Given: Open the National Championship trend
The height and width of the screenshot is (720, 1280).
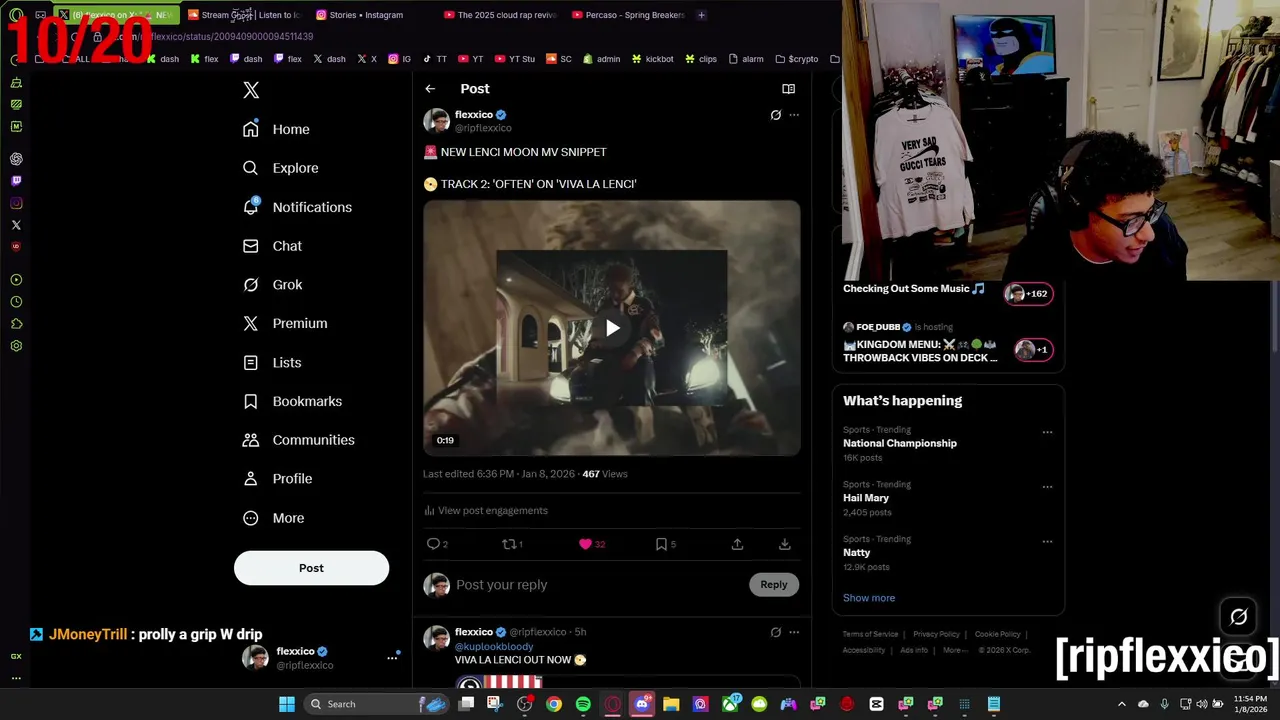Looking at the screenshot, I should click(899, 443).
